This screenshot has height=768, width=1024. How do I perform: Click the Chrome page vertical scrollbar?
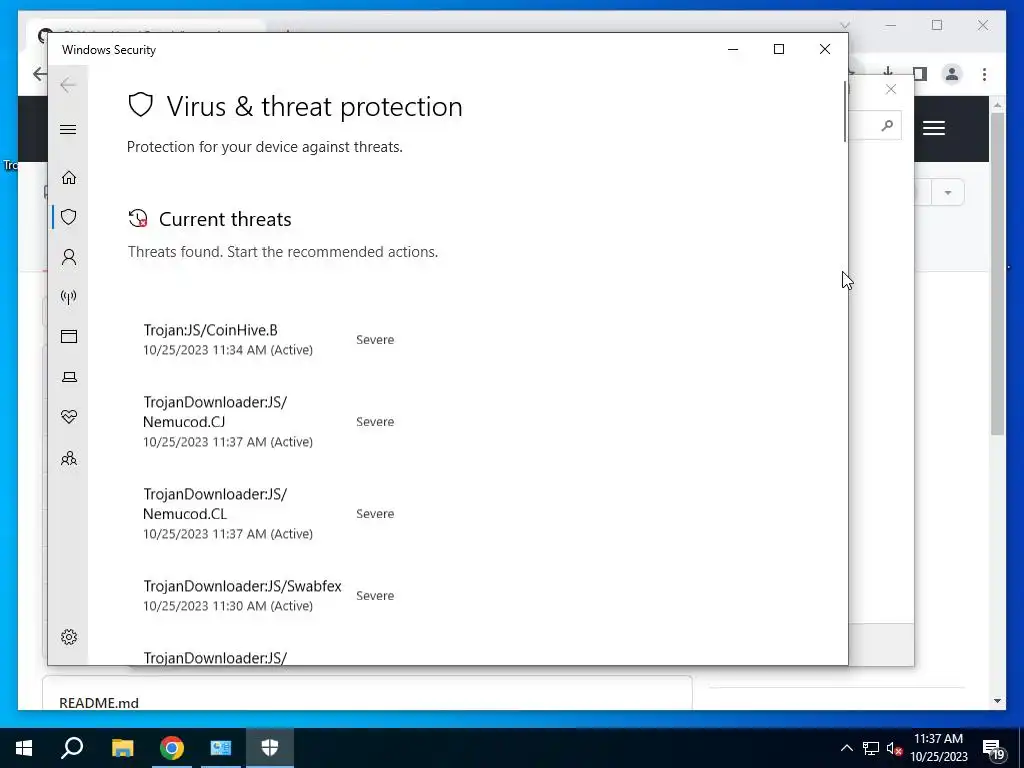click(997, 274)
